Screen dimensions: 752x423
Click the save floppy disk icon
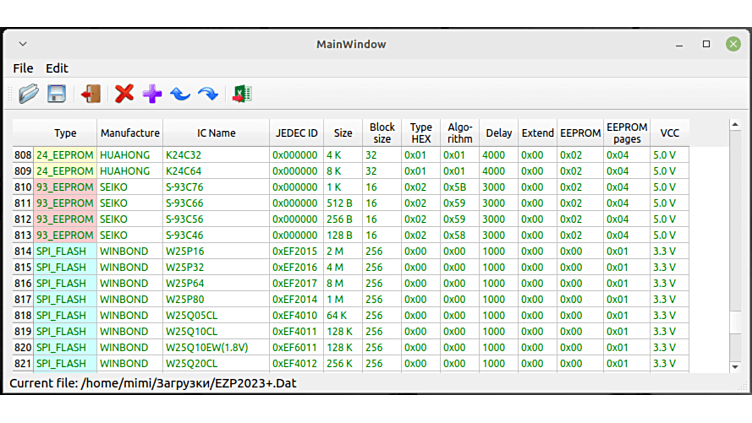[x=57, y=94]
